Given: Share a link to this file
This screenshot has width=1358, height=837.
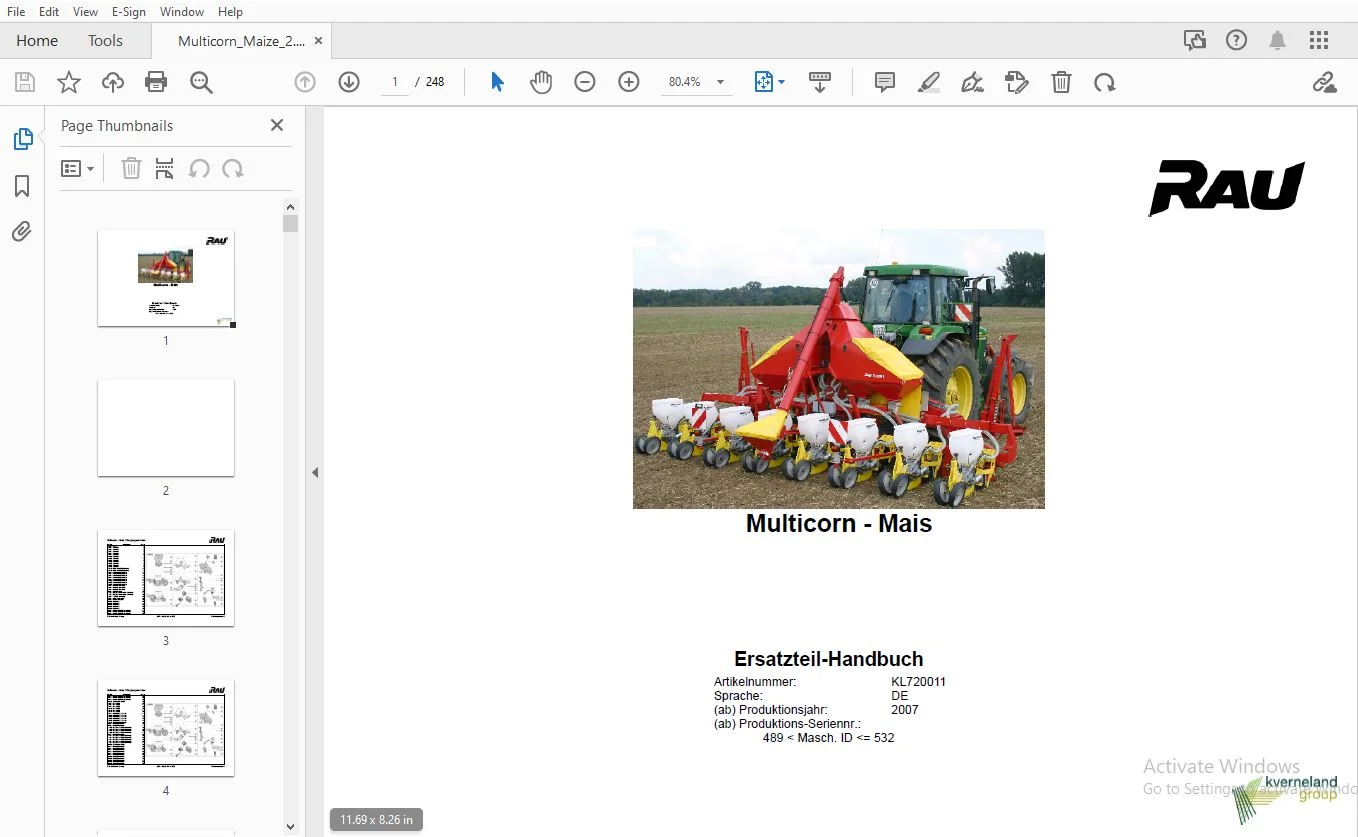Looking at the screenshot, I should tap(1324, 82).
